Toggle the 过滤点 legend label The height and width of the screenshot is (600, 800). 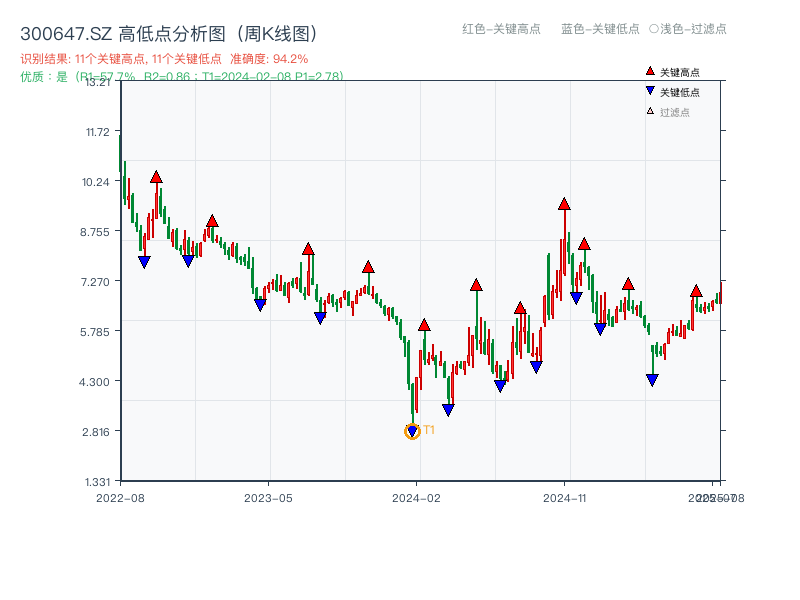click(674, 112)
